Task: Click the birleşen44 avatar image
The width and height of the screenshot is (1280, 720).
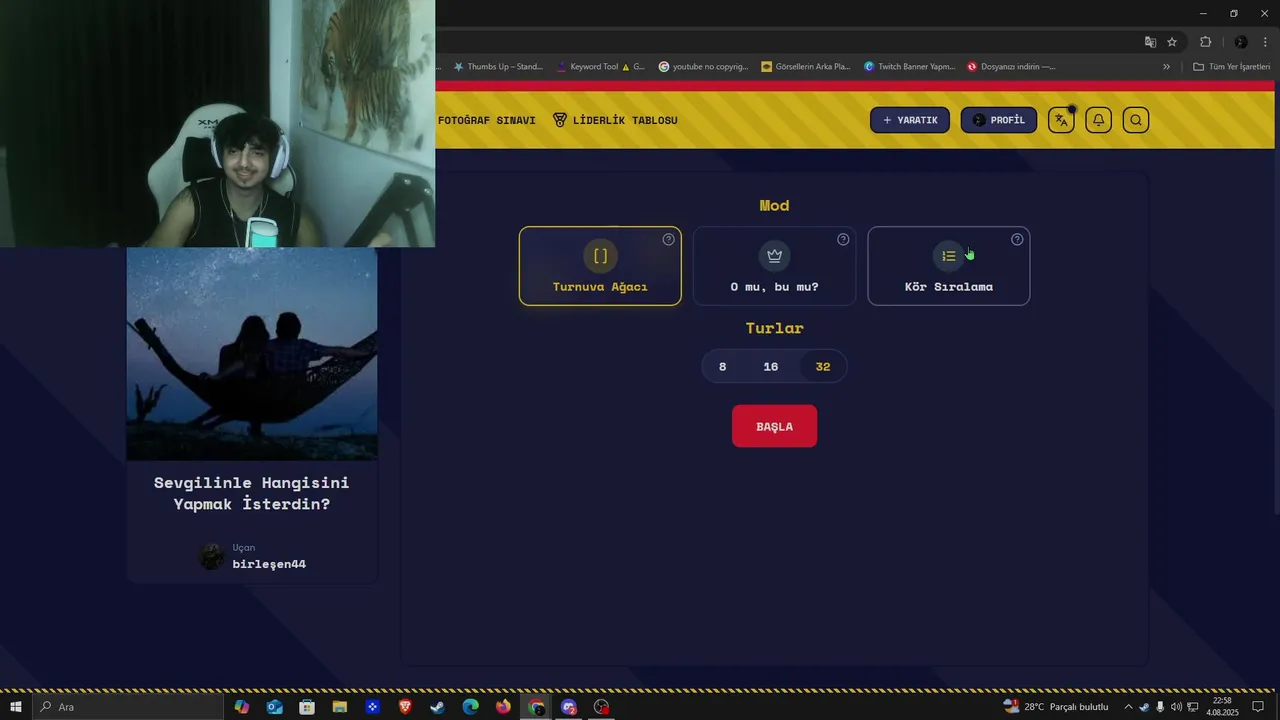Action: coord(212,557)
